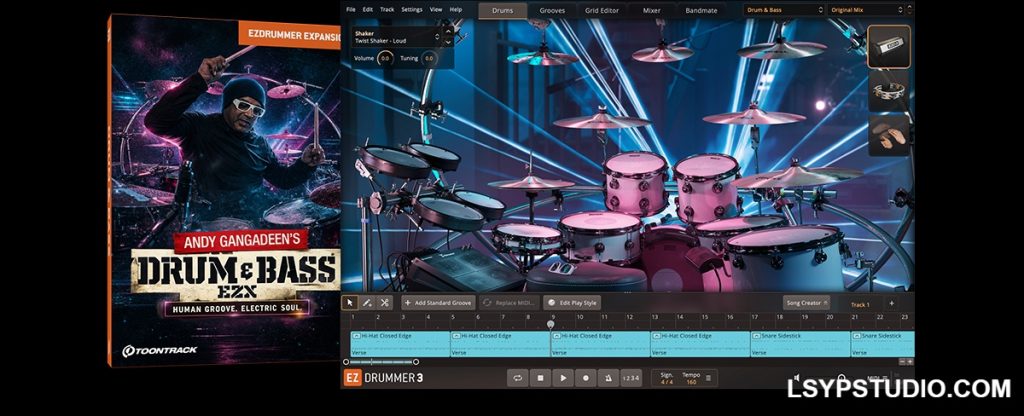Image resolution: width=1024 pixels, height=416 pixels.
Task: Toggle the metronome click
Action: pos(608,377)
